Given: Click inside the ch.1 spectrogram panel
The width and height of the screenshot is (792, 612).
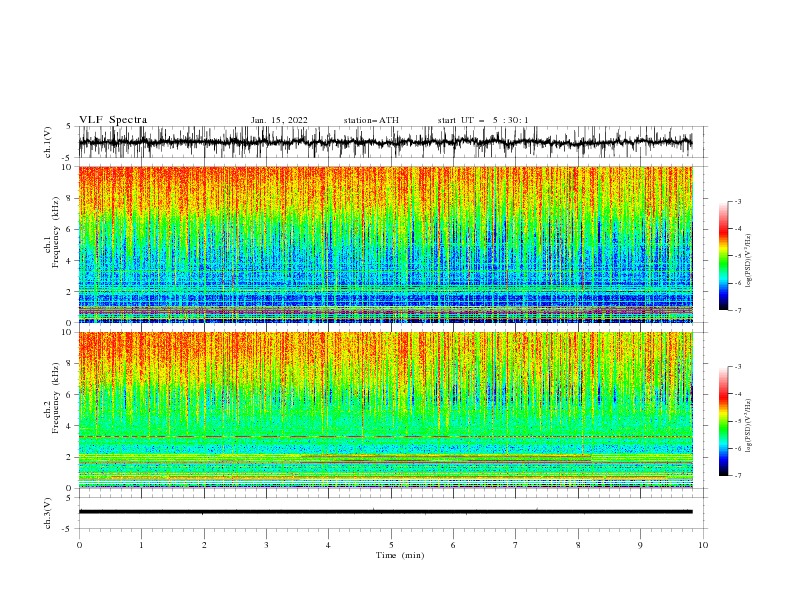Looking at the screenshot, I should (385, 244).
